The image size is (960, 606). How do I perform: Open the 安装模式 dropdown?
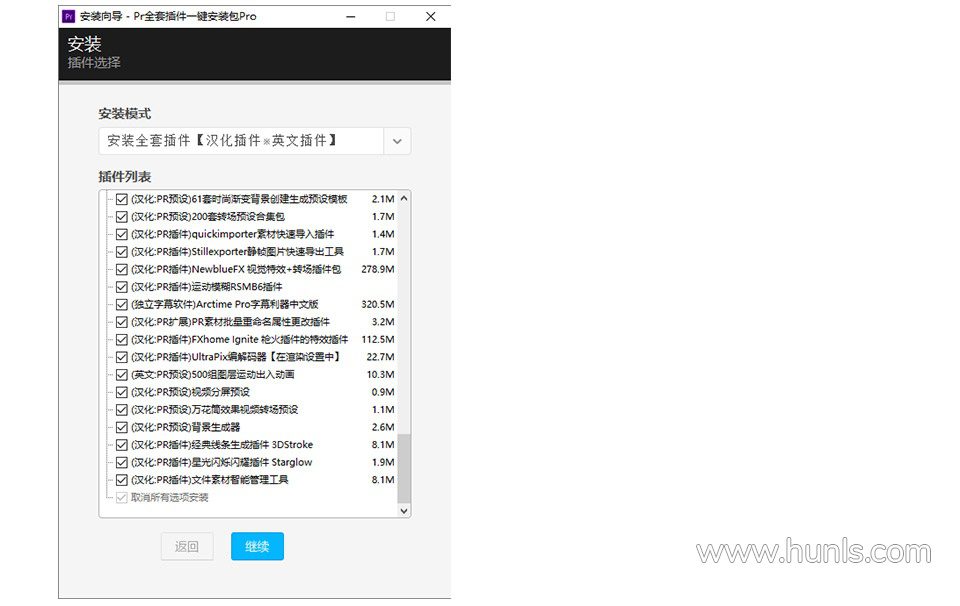(397, 141)
